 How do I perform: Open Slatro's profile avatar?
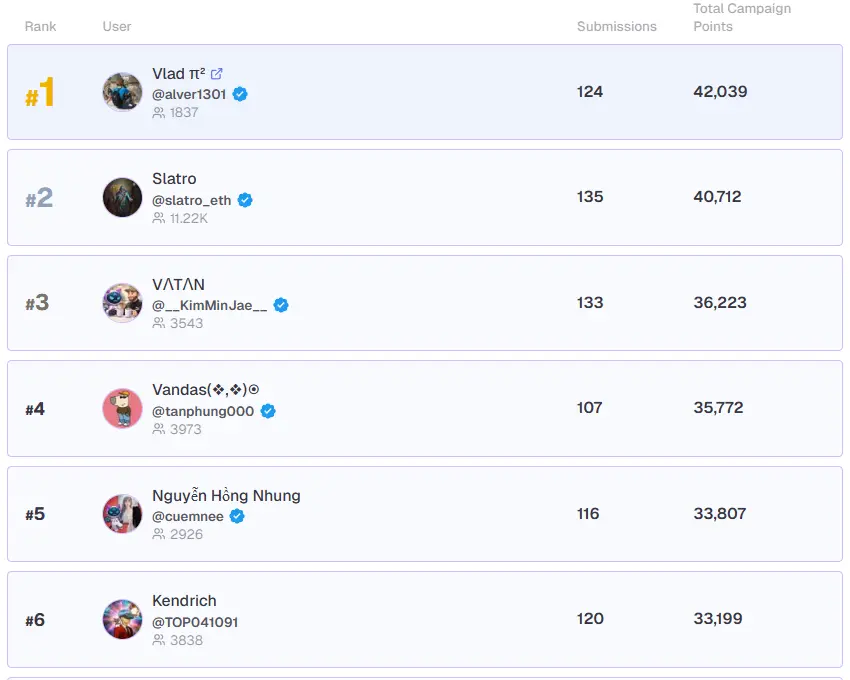click(x=122, y=198)
